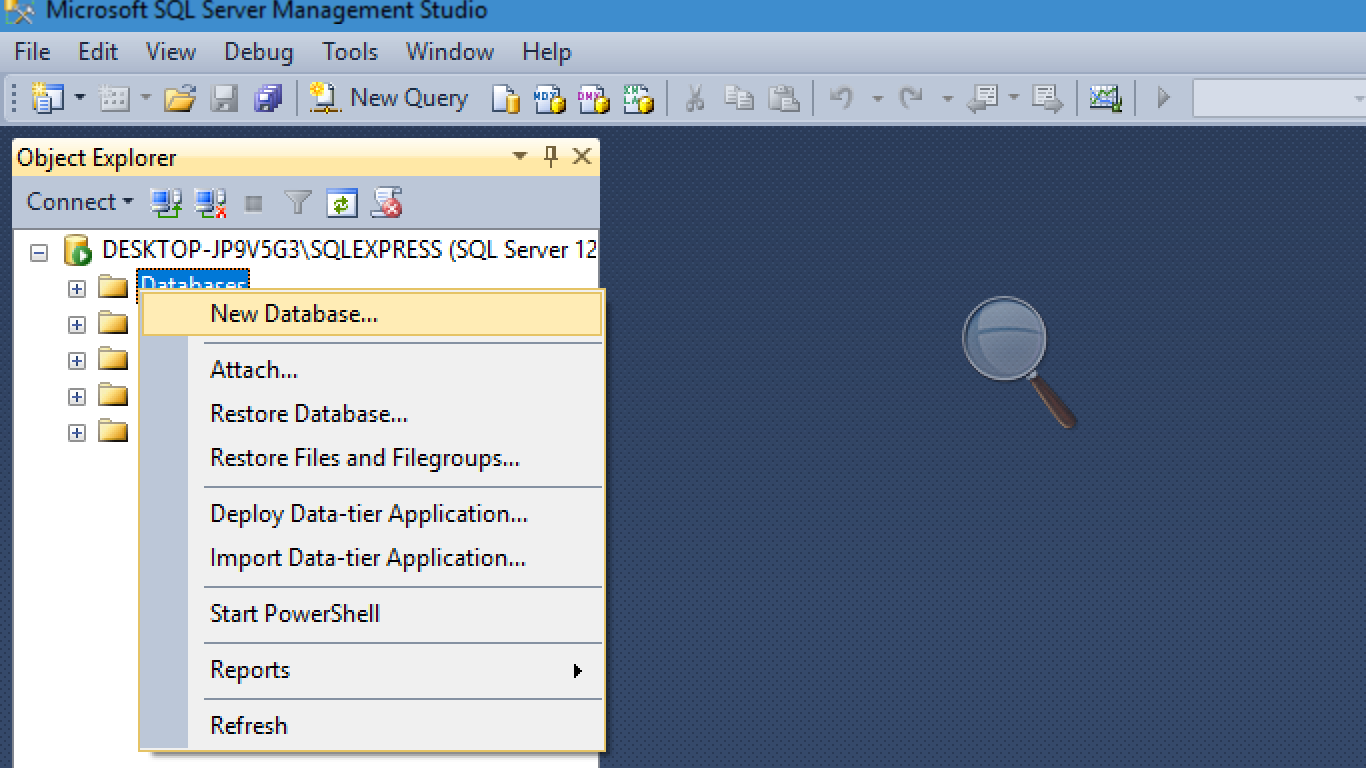Open a new MDX query

(550, 98)
